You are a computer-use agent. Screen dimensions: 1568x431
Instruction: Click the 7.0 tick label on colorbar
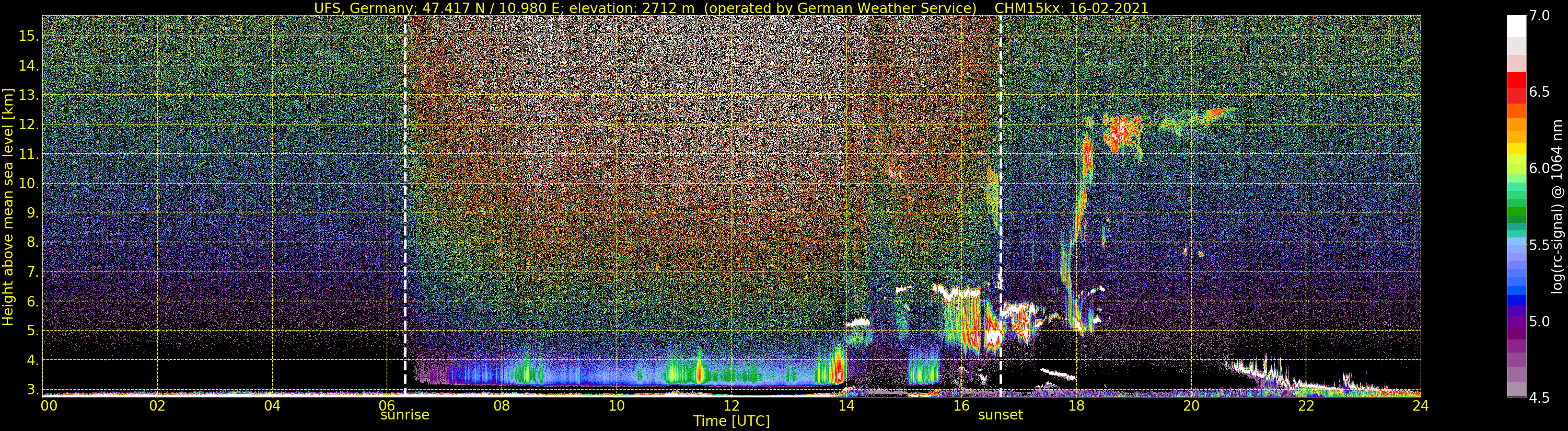point(1539,16)
